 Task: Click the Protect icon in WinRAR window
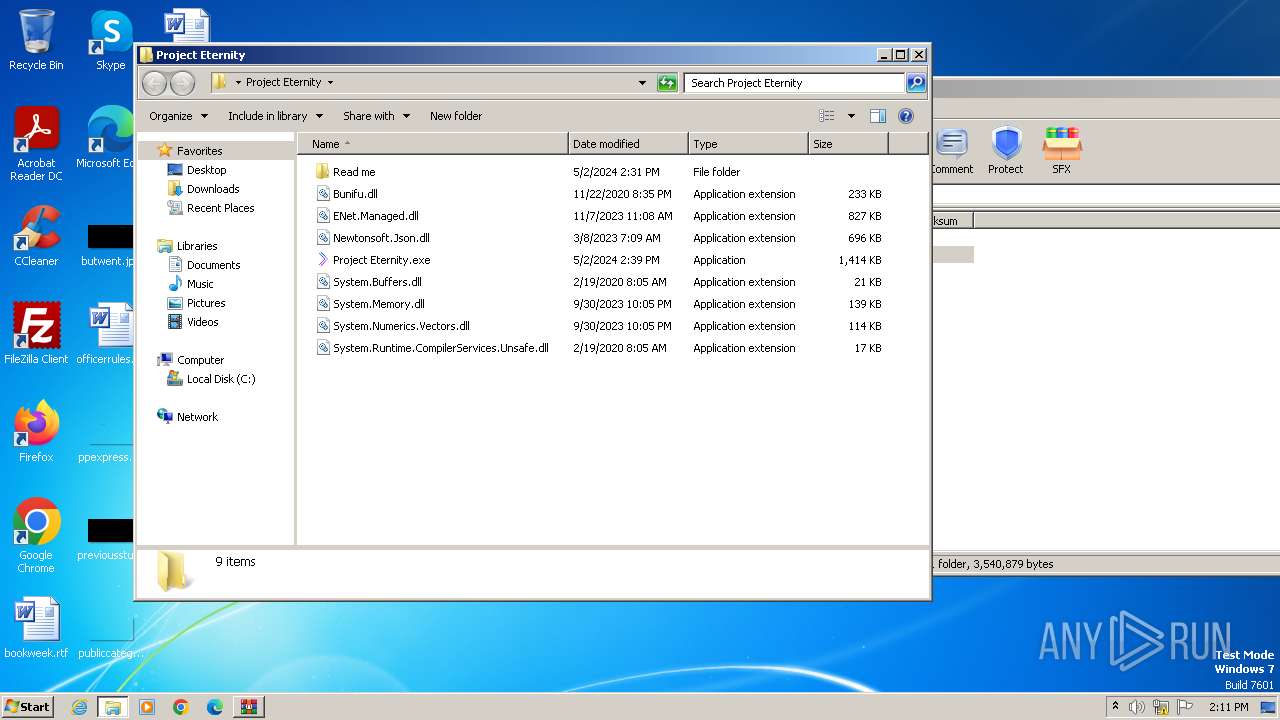1006,151
